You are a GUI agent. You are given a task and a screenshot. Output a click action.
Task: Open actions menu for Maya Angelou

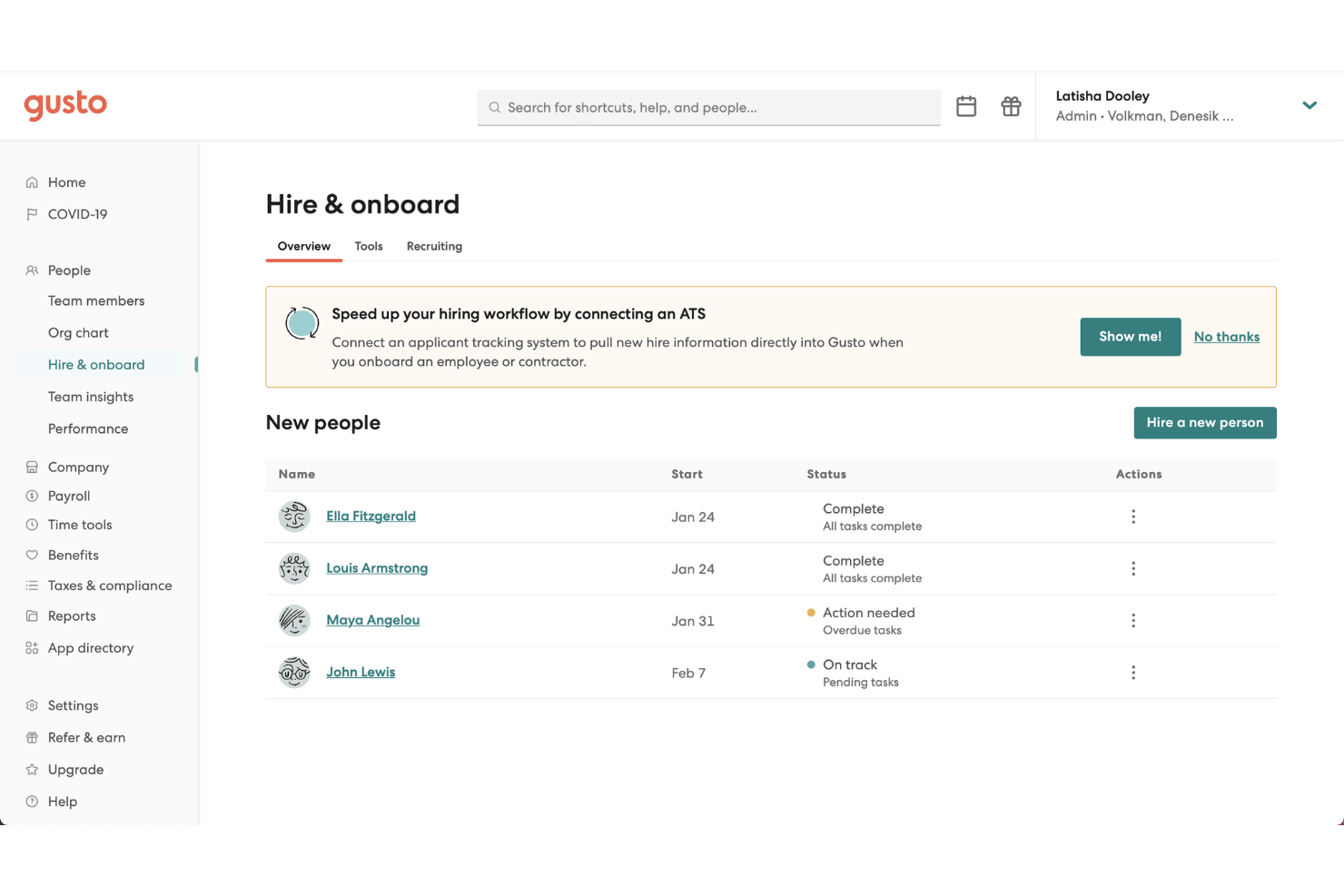click(1133, 621)
